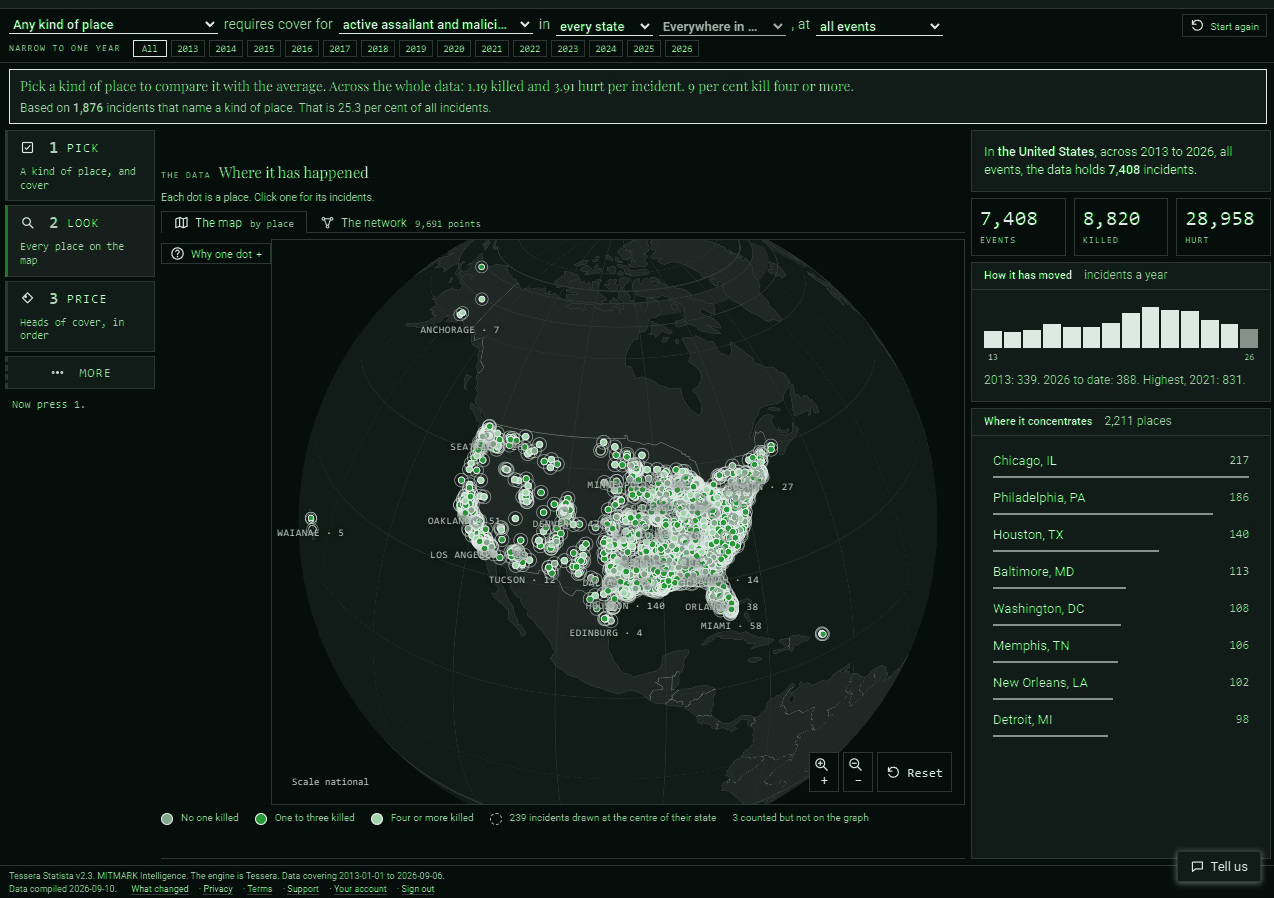Open the 'Everywhere in …' dropdown
This screenshot has width=1274, height=898.
[722, 26]
